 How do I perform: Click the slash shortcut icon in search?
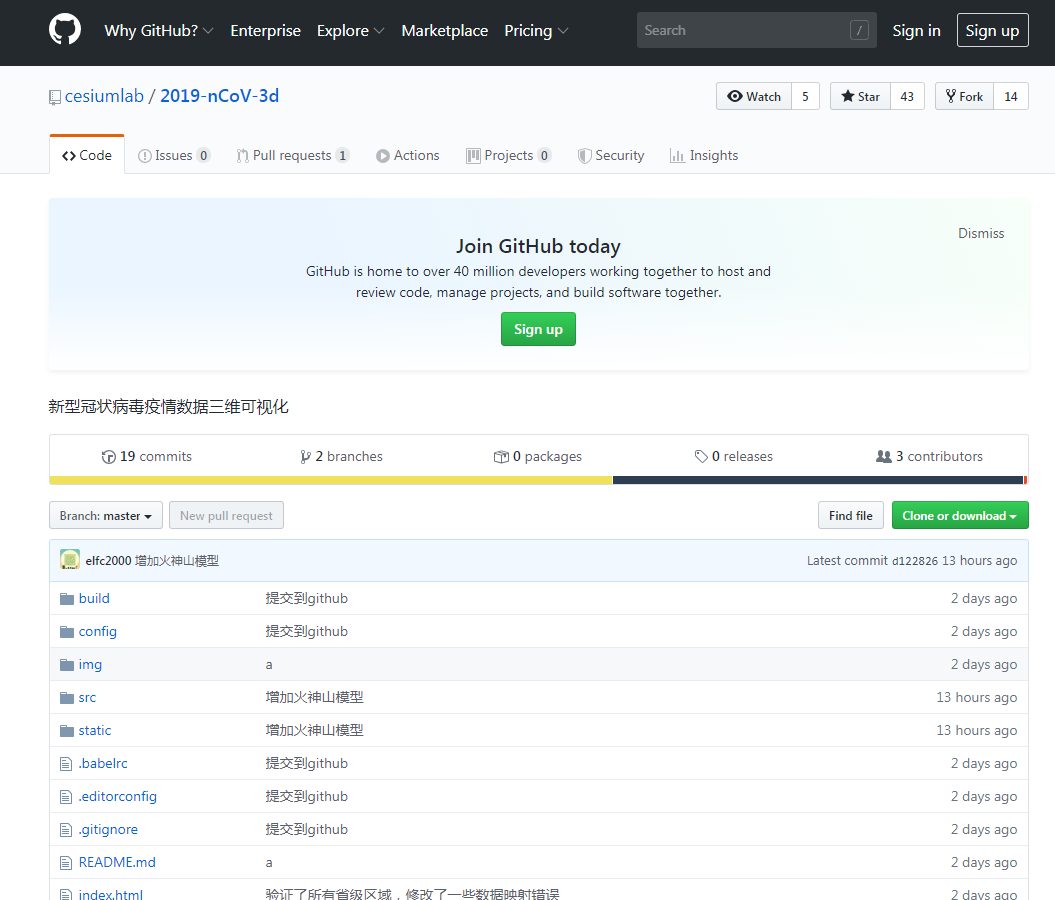[x=859, y=30]
